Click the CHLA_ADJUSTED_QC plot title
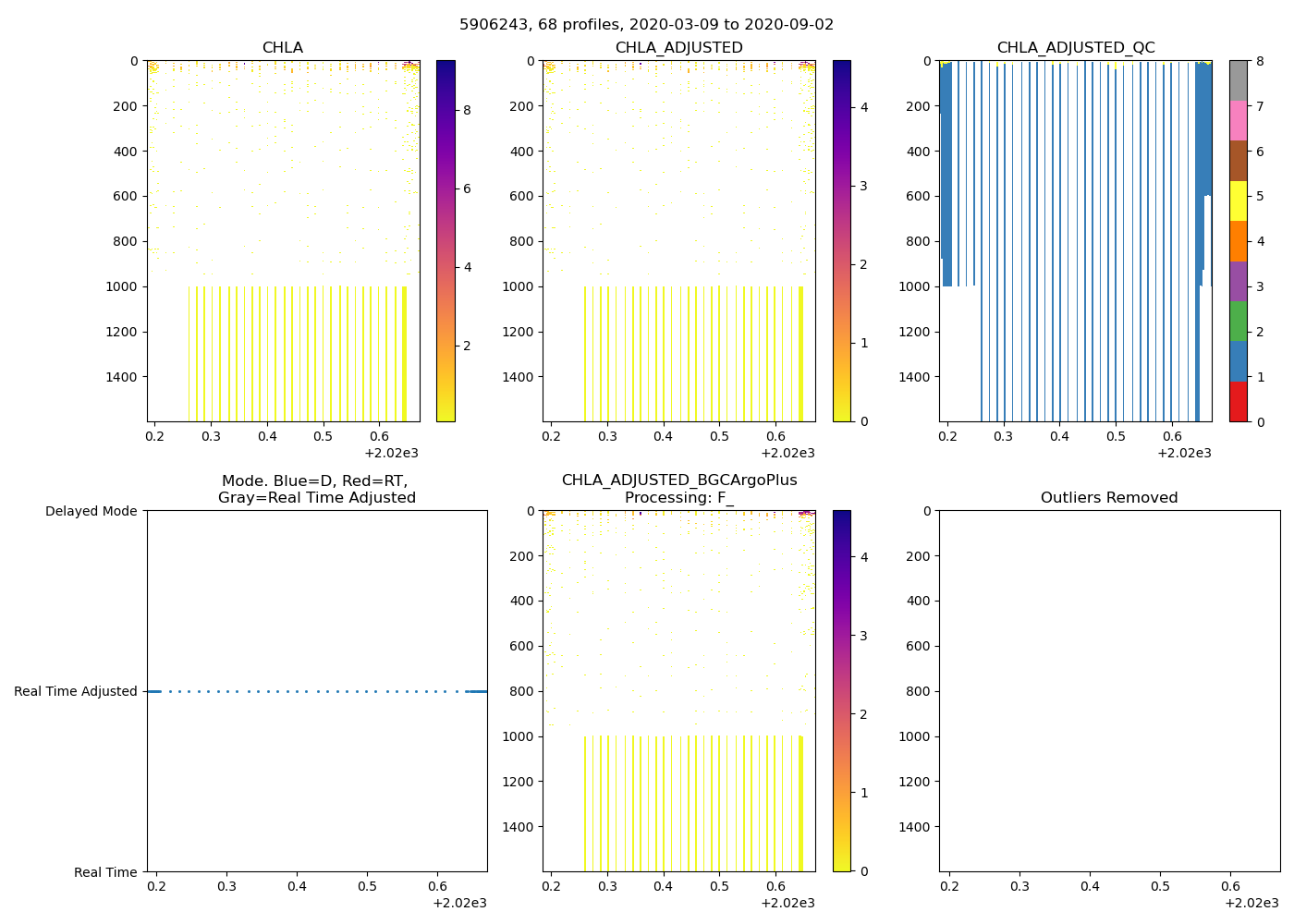1294x924 pixels. tap(1075, 48)
